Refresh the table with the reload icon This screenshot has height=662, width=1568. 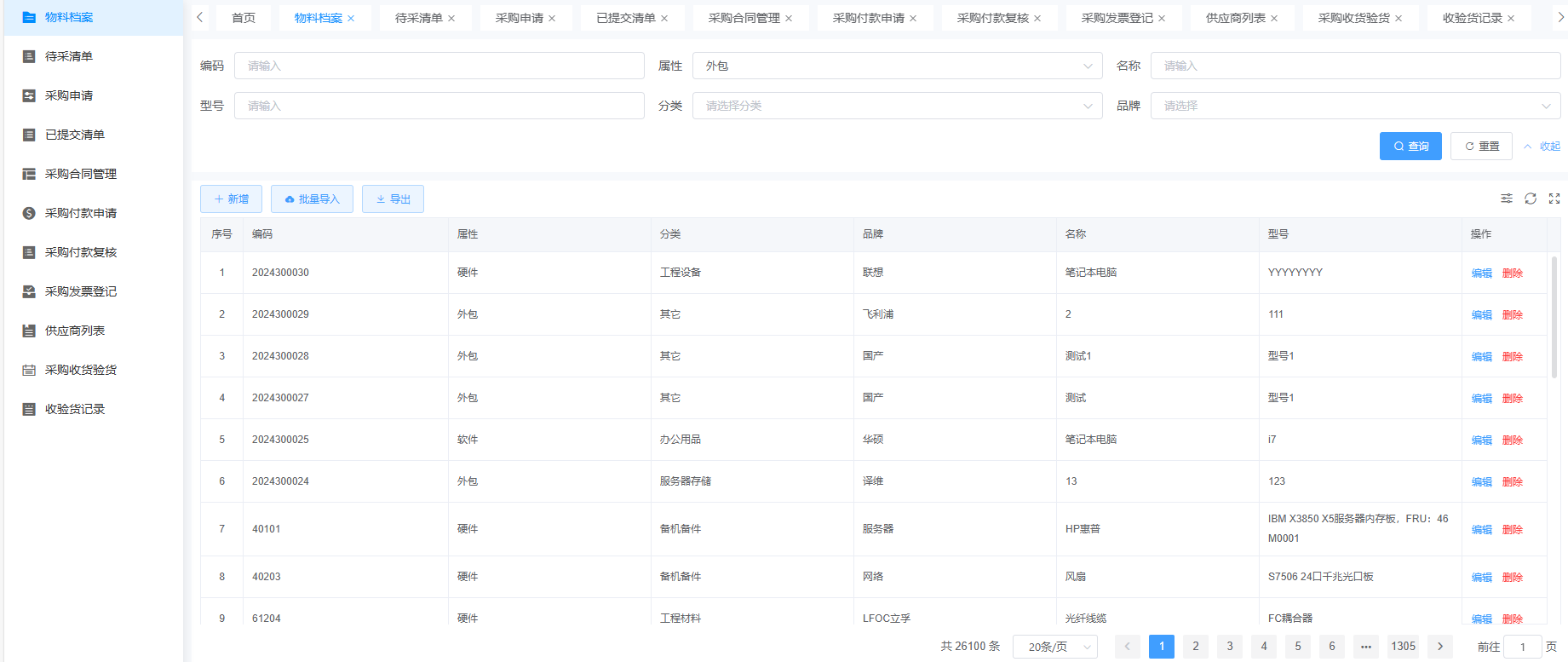point(1530,199)
